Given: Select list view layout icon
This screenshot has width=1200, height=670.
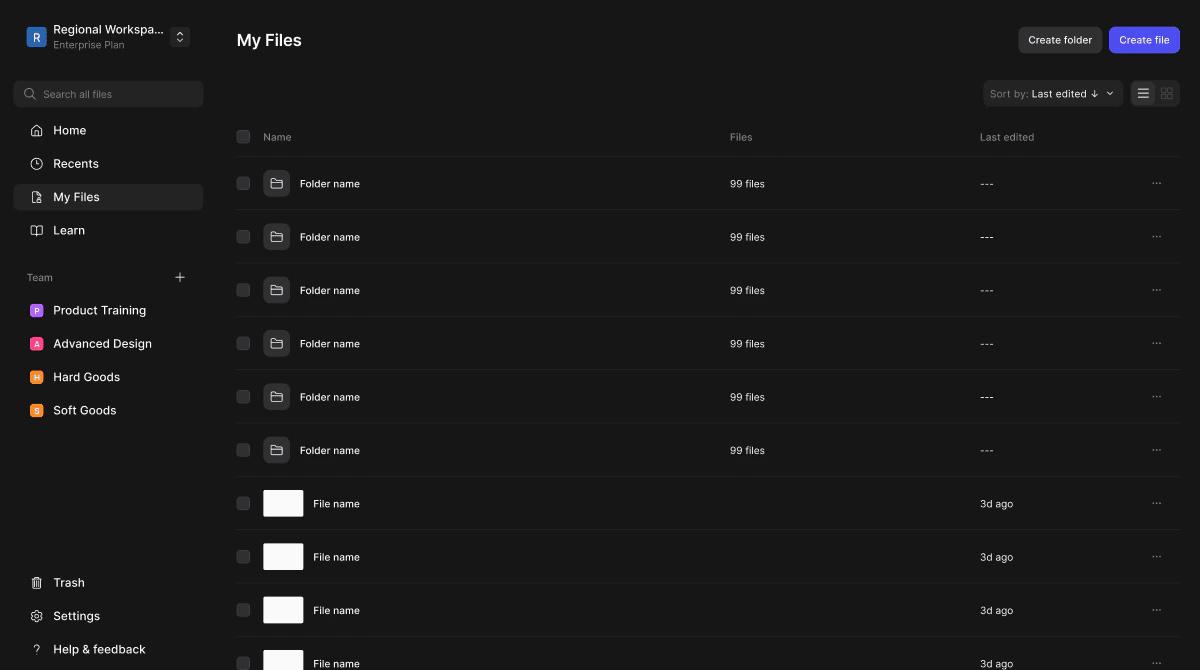Looking at the screenshot, I should [1142, 92].
